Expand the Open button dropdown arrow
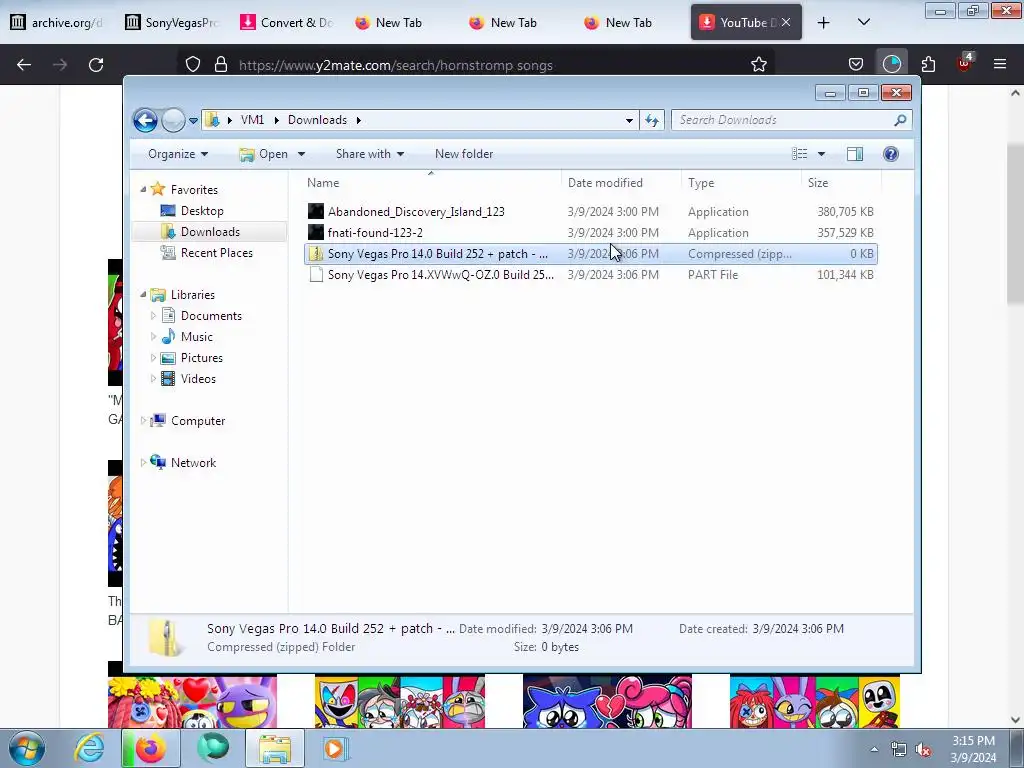The height and width of the screenshot is (768, 1024). 301,154
